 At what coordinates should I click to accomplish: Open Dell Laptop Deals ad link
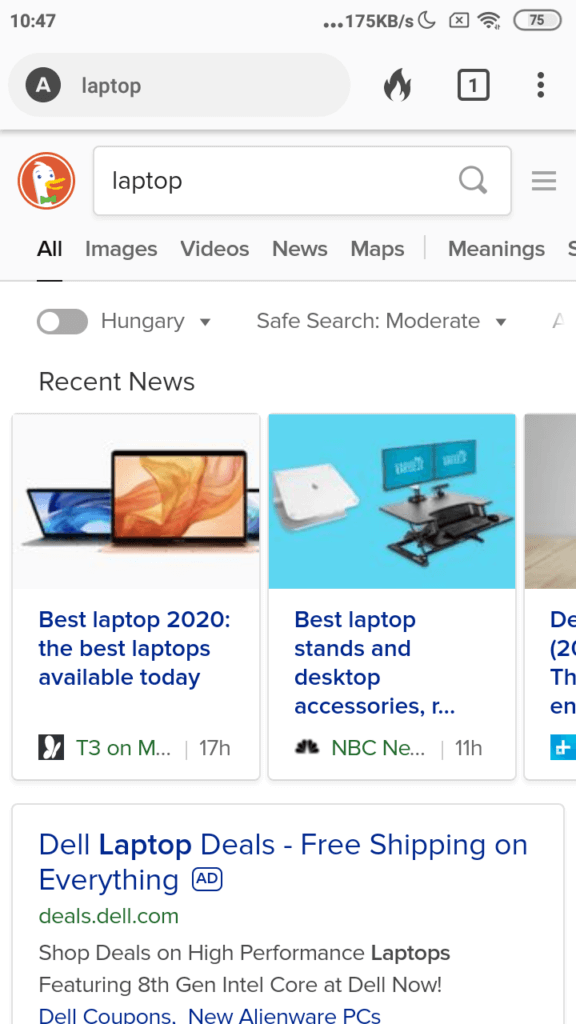[x=283, y=863]
